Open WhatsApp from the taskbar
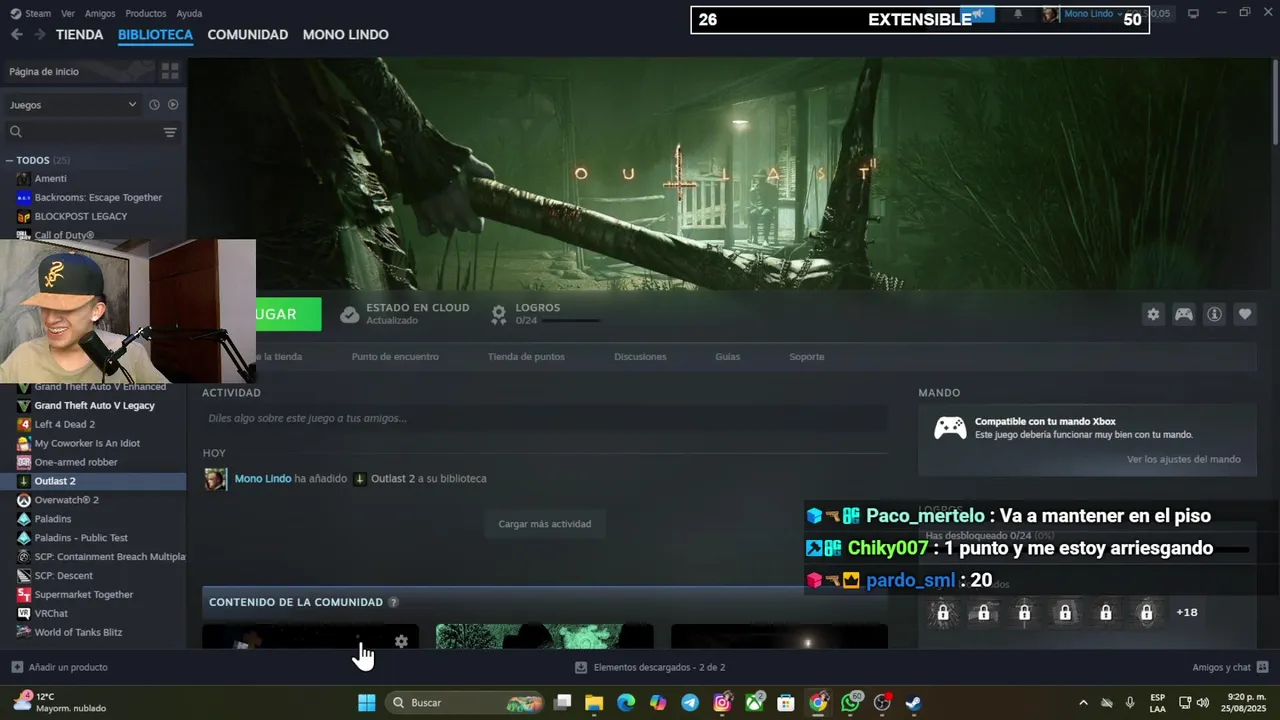The height and width of the screenshot is (720, 1280). [851, 702]
